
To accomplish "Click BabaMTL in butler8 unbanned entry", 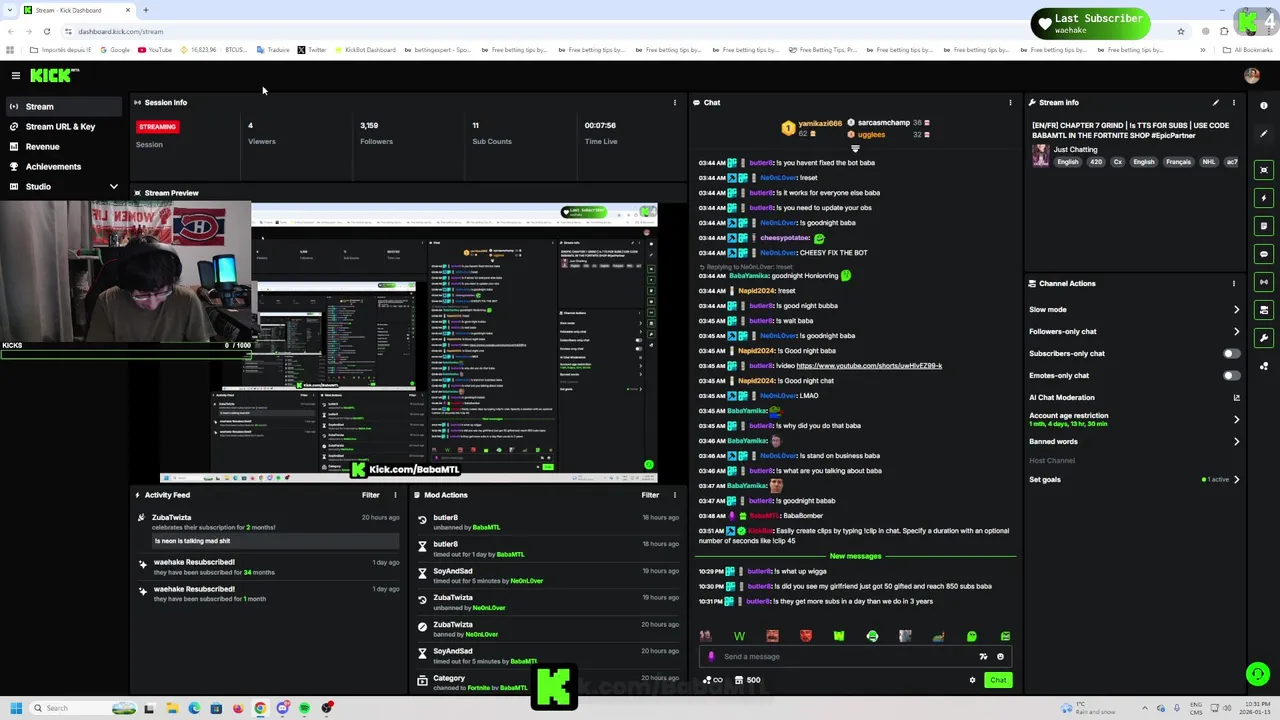I will point(486,527).
